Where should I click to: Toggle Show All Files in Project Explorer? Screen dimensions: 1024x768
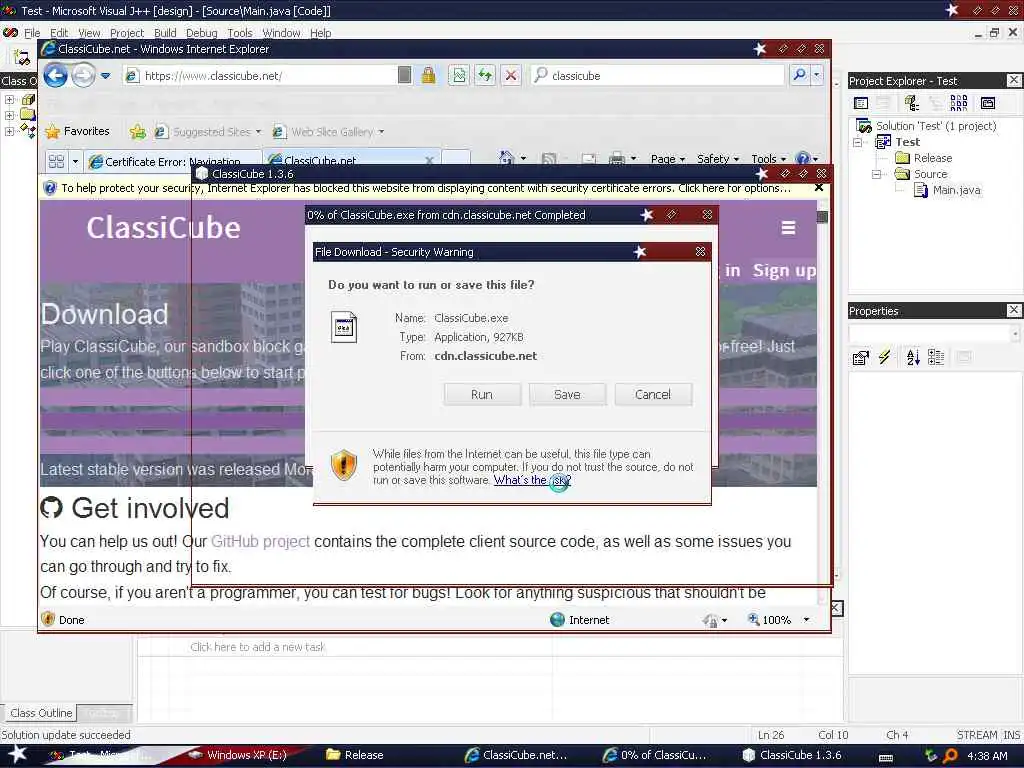[959, 103]
